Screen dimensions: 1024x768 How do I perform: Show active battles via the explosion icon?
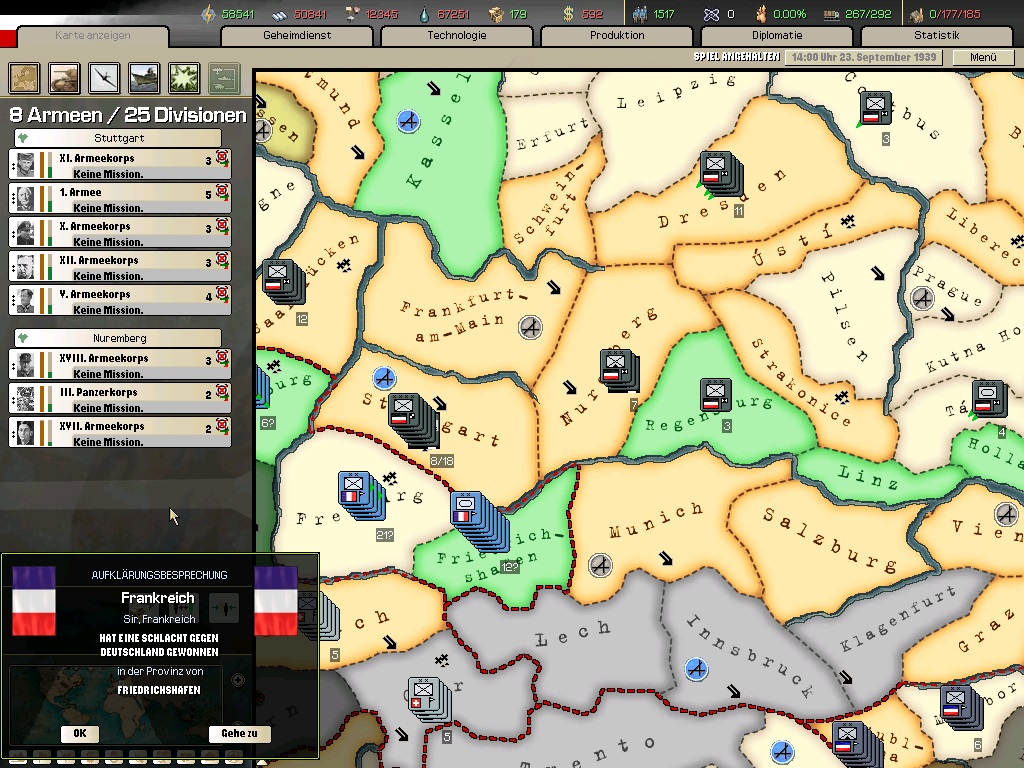(184, 78)
